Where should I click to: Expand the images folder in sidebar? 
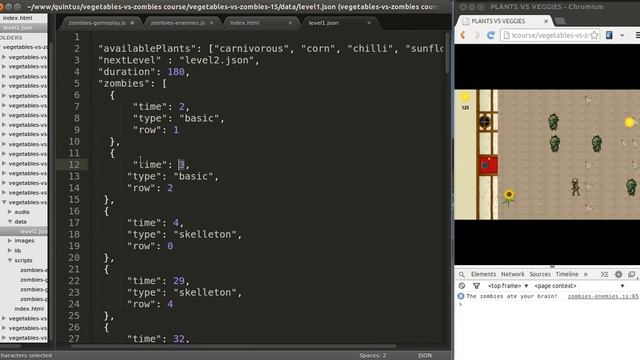click(10, 240)
